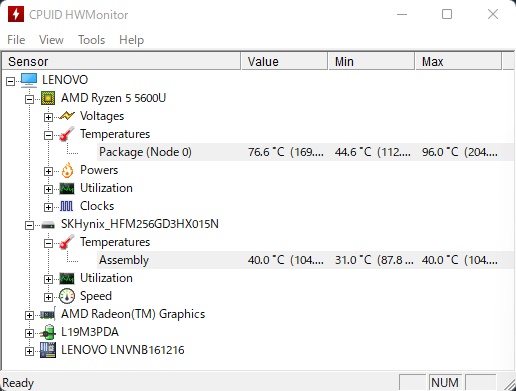Click the SKHynix drive icon
Screen dimensions: 516x391
(x=48, y=225)
